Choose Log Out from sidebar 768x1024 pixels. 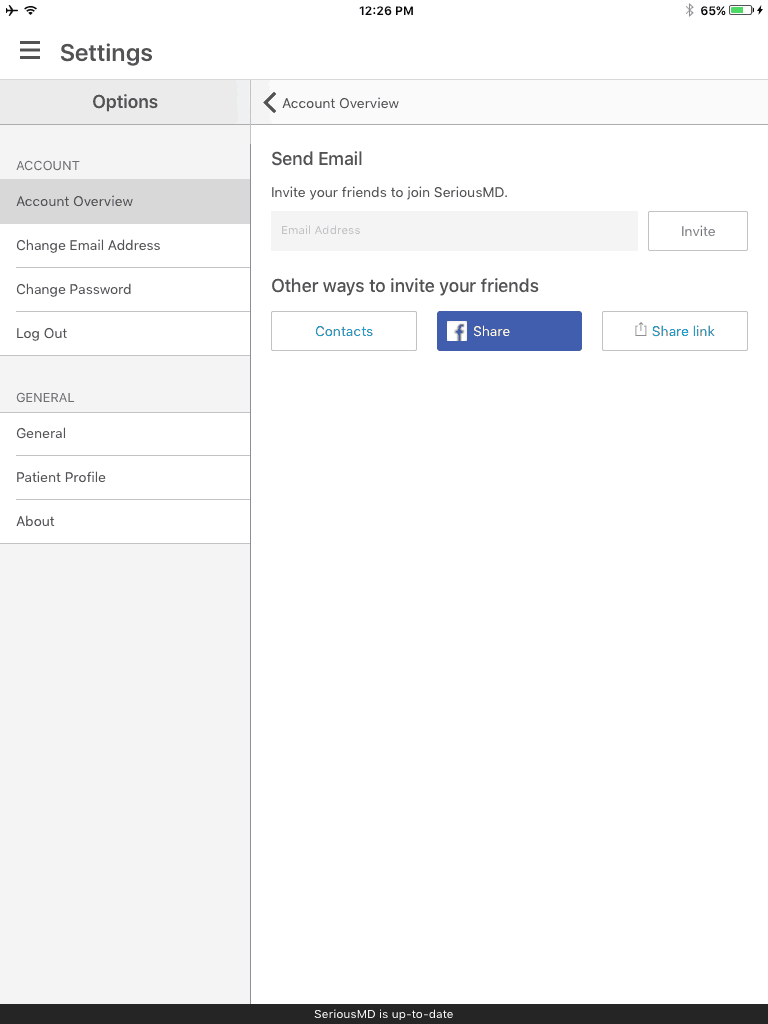125,333
